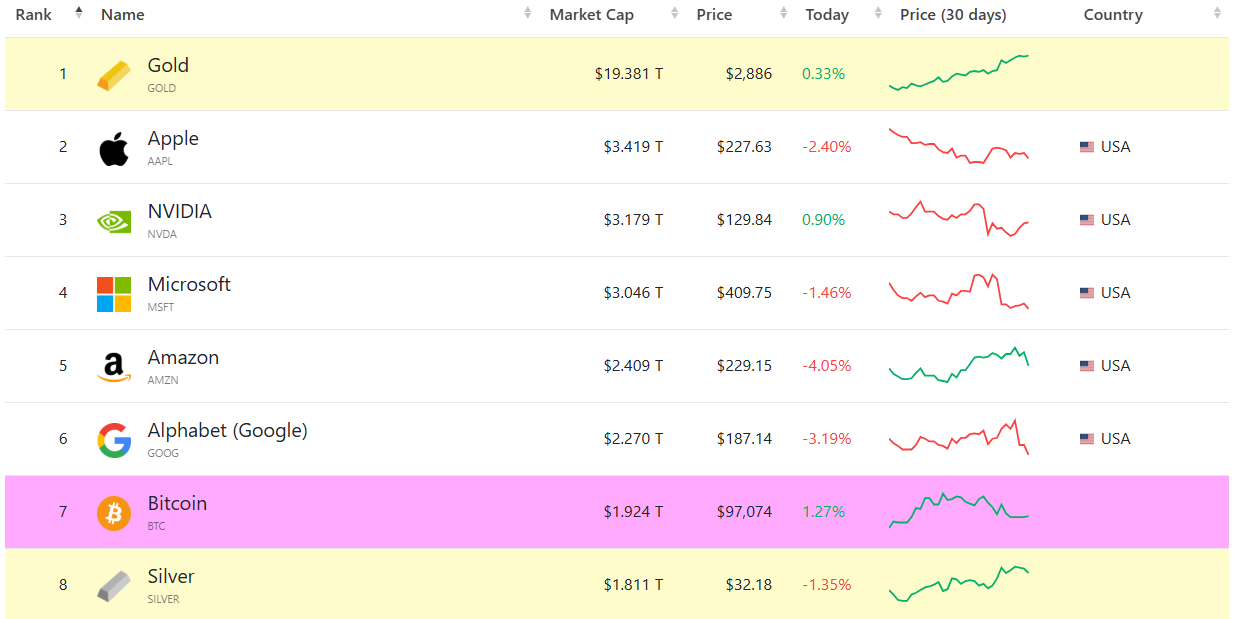Click the USA flag beside Apple
This screenshot has height=619, width=1237.
coord(1087,147)
